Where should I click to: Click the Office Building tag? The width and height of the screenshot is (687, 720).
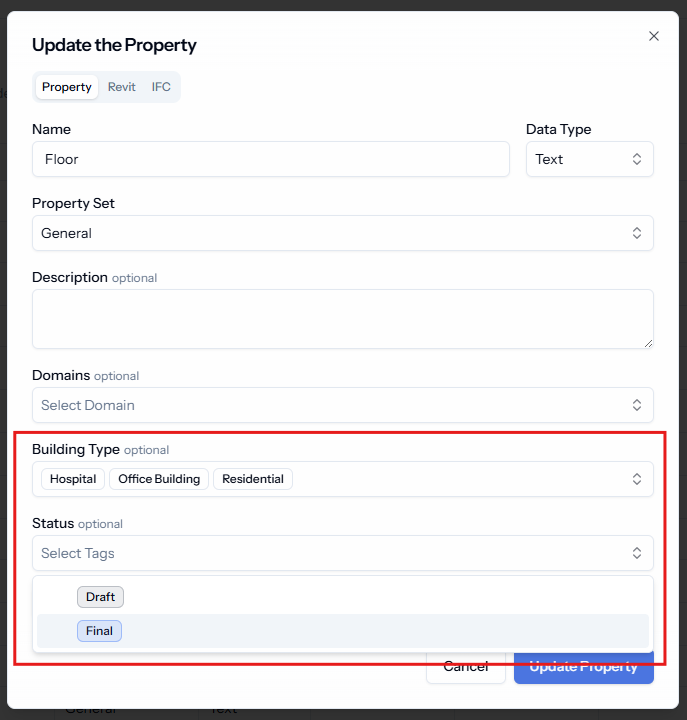click(x=159, y=479)
